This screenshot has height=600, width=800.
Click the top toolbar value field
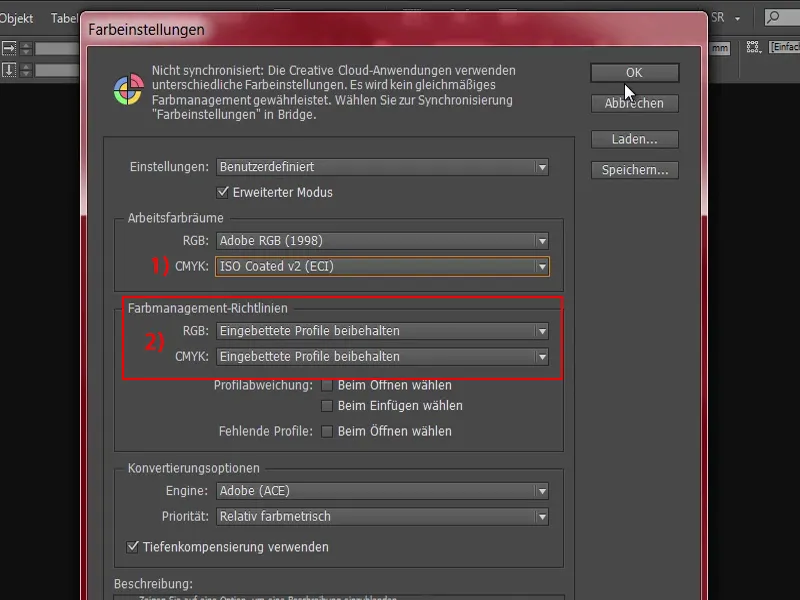[x=57, y=48]
